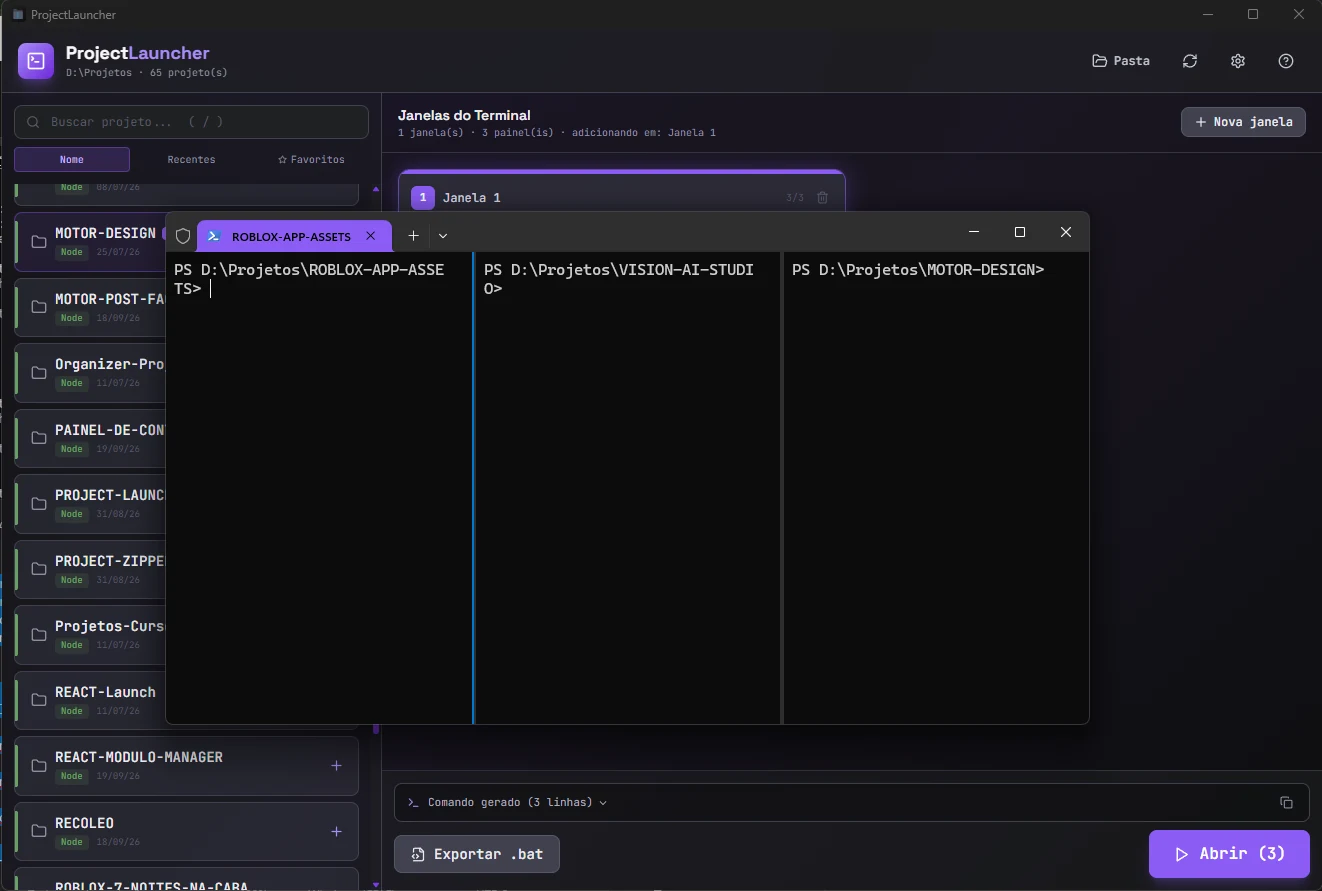Select the REACT-Launch project row

(90, 700)
